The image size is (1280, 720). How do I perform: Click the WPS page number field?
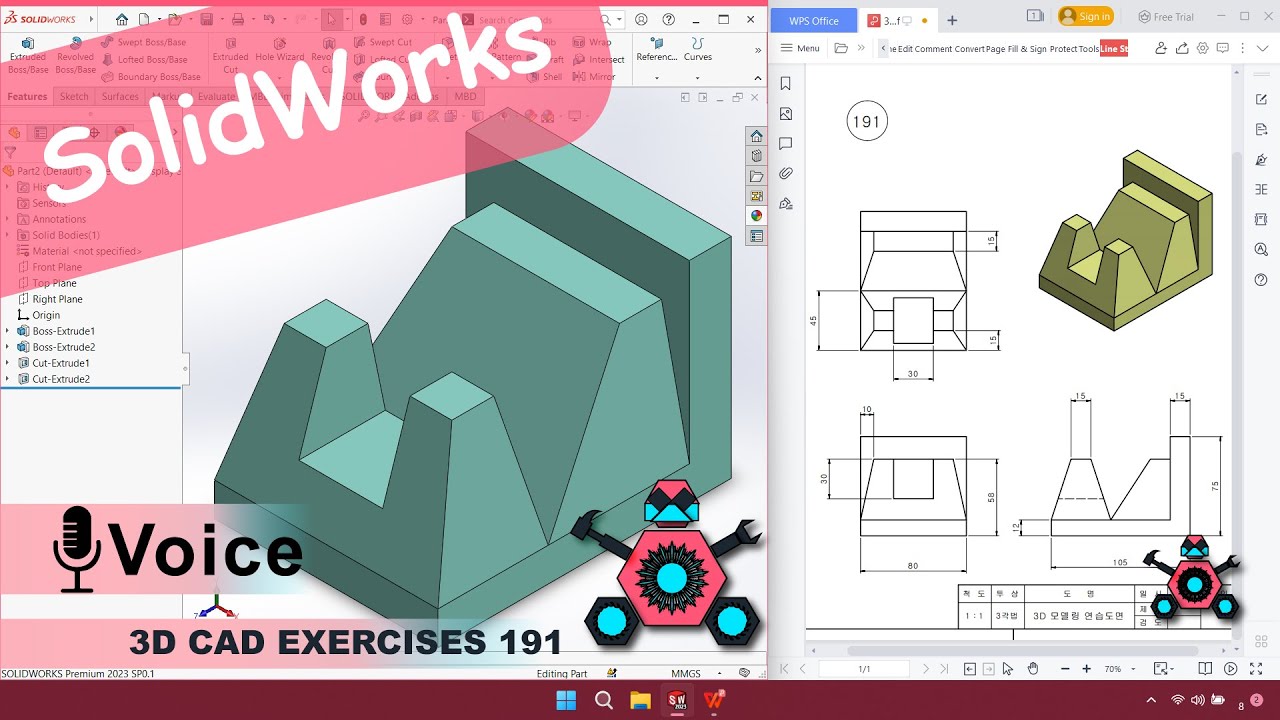click(x=864, y=668)
